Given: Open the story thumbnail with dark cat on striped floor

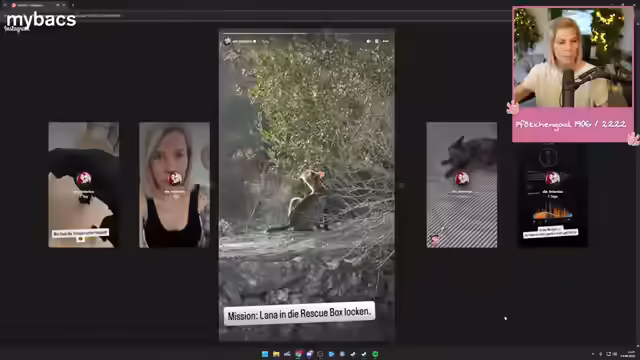Looking at the screenshot, I should pos(462,184).
